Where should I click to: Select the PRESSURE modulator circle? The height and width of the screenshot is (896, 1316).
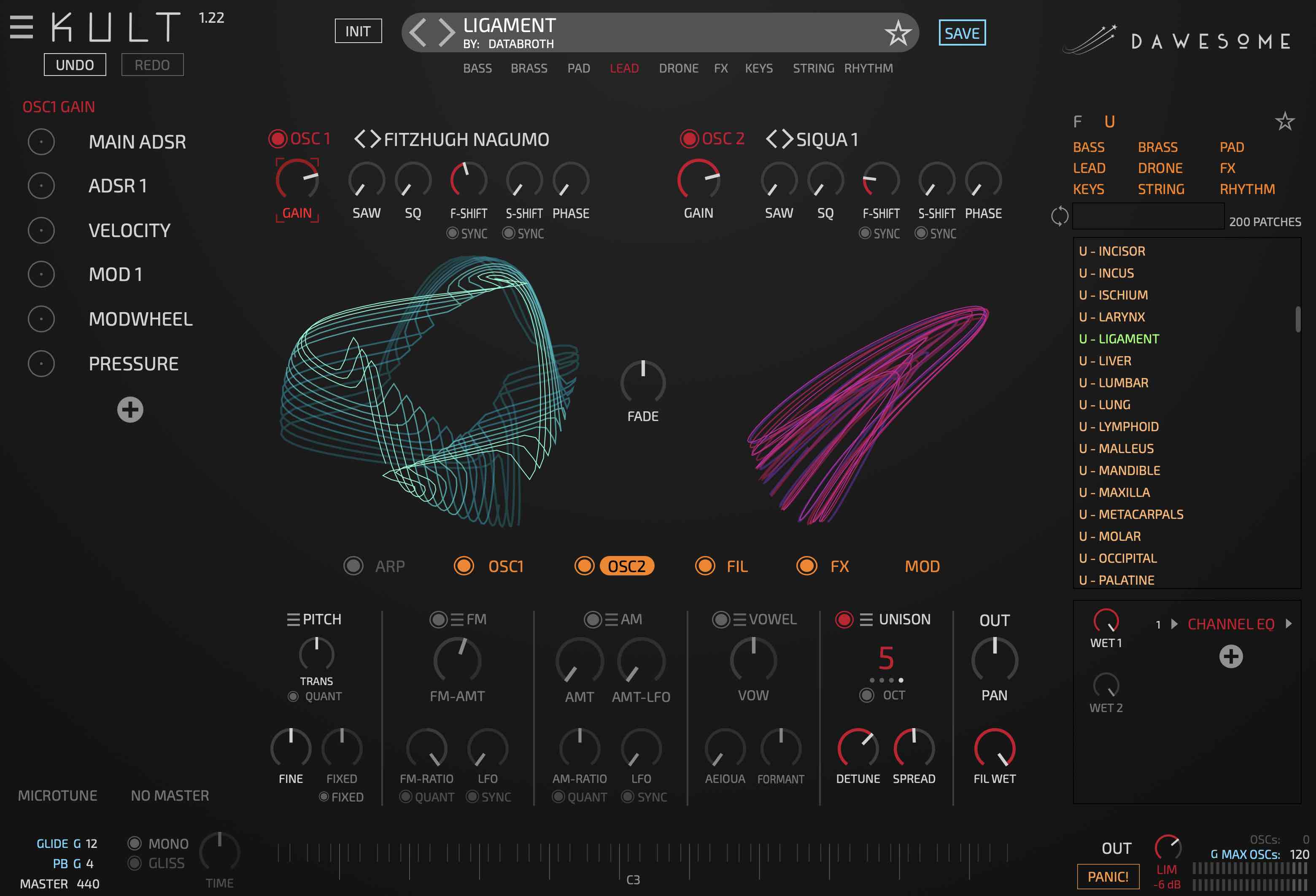click(x=41, y=364)
